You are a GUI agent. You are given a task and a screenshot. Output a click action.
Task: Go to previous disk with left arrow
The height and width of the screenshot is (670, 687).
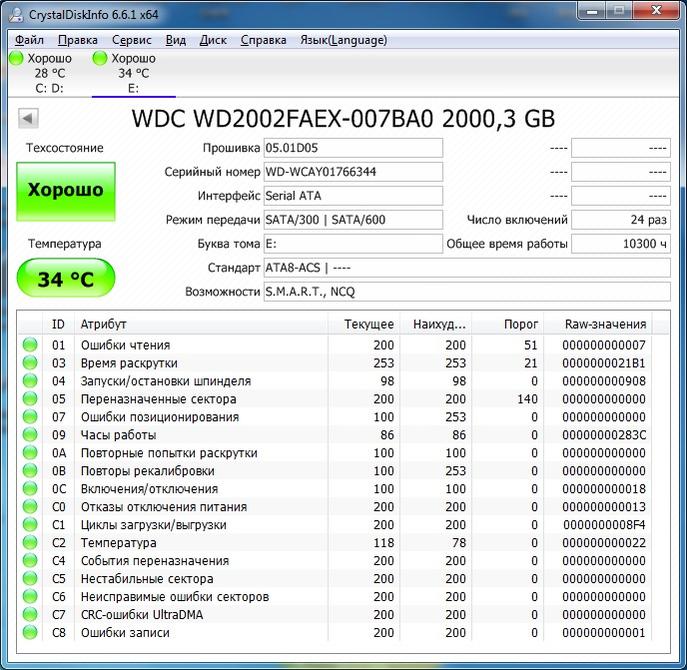point(28,118)
